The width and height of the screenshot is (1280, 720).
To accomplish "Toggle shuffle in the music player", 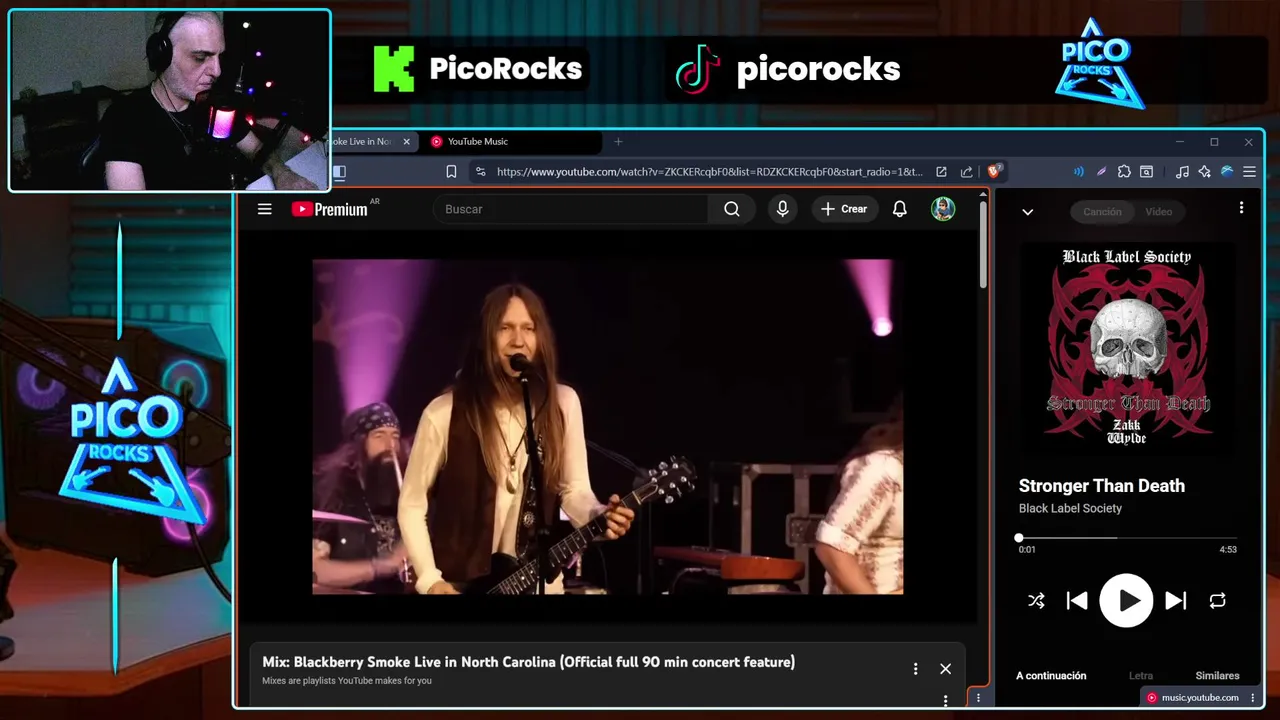I will (x=1036, y=601).
